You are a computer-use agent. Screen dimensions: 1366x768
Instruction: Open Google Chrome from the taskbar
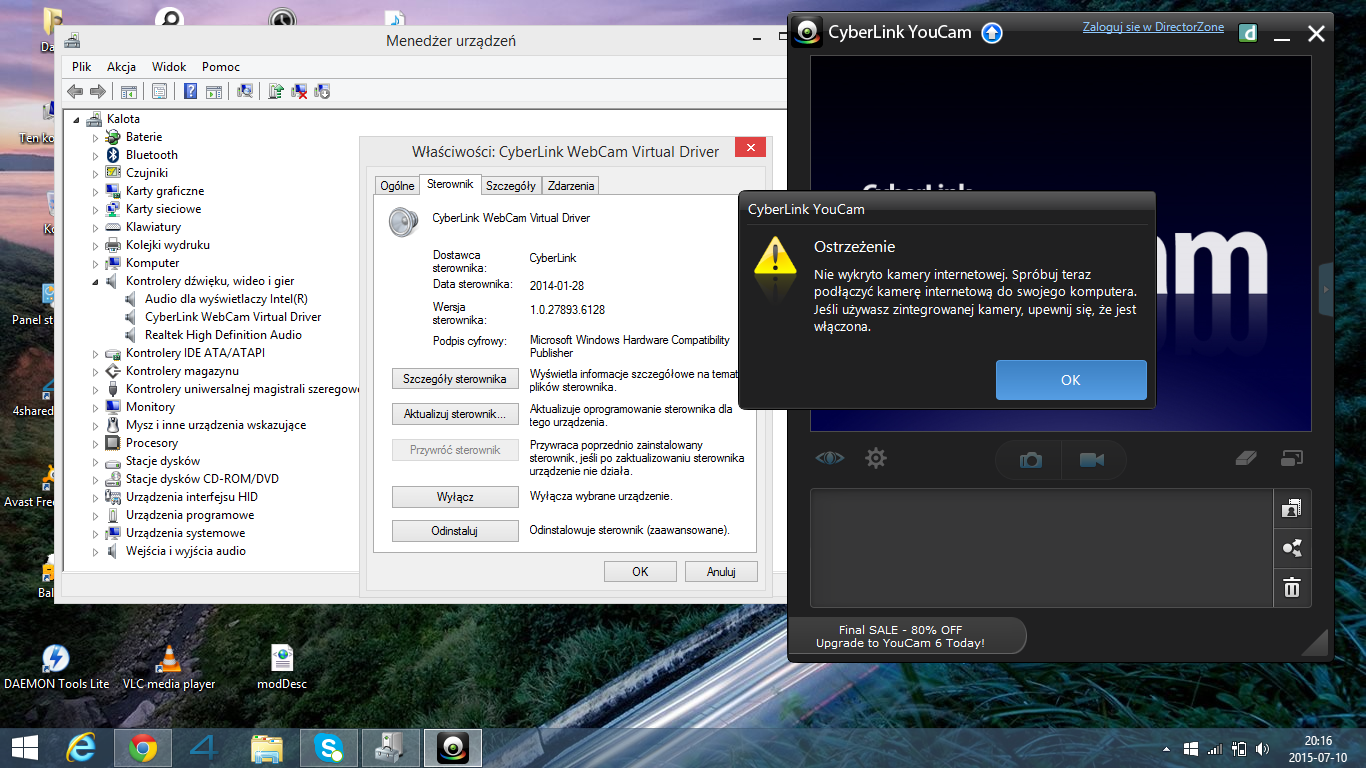point(143,747)
